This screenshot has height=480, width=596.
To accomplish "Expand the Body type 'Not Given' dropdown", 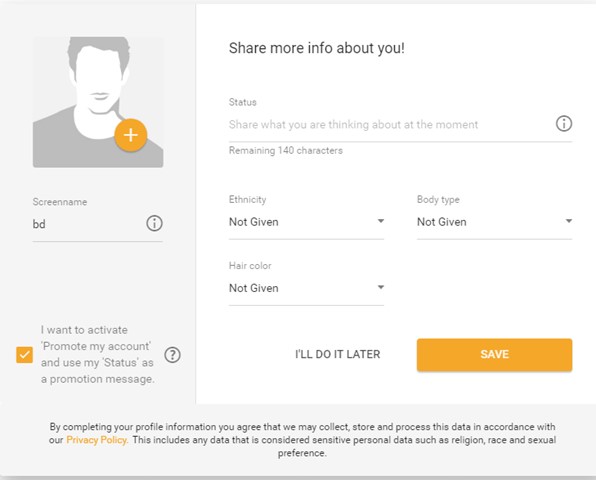I will (x=495, y=222).
